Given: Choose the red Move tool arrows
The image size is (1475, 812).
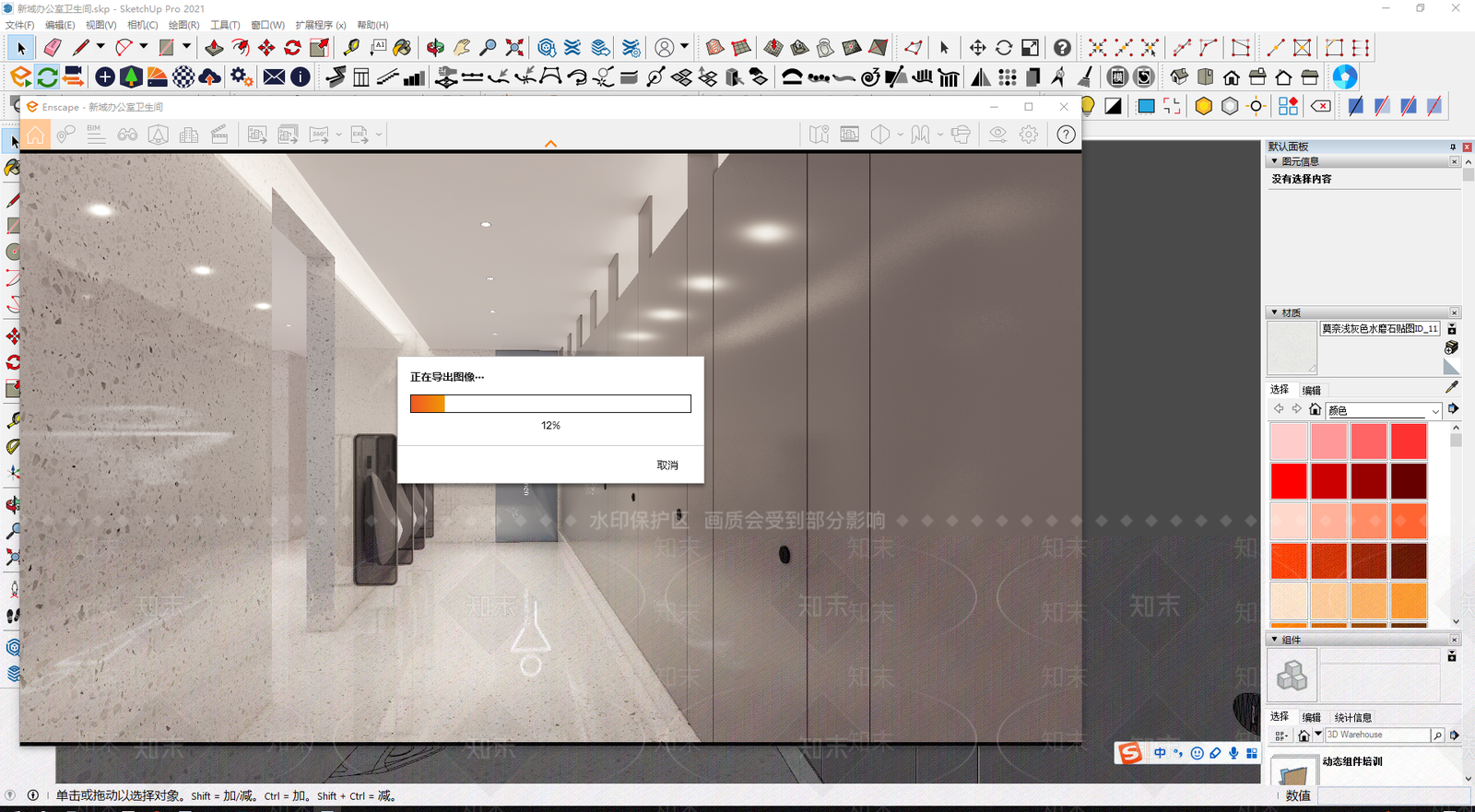Looking at the screenshot, I should coord(266,47).
